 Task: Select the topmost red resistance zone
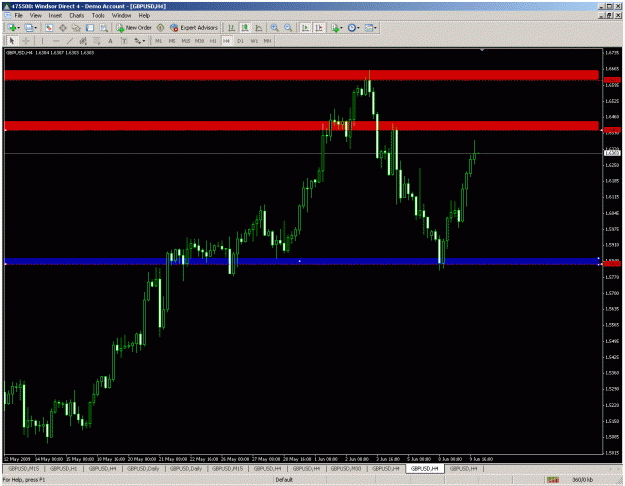click(x=302, y=75)
